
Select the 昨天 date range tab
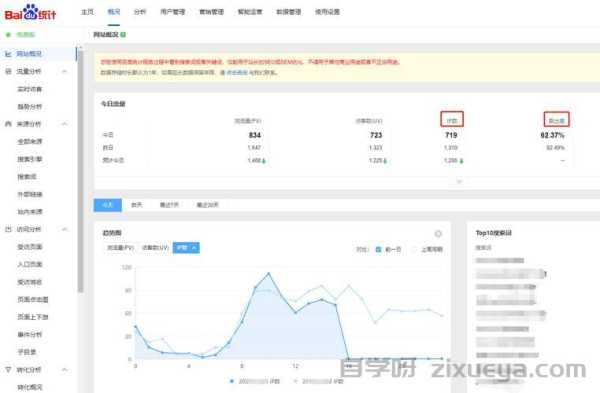coord(137,205)
